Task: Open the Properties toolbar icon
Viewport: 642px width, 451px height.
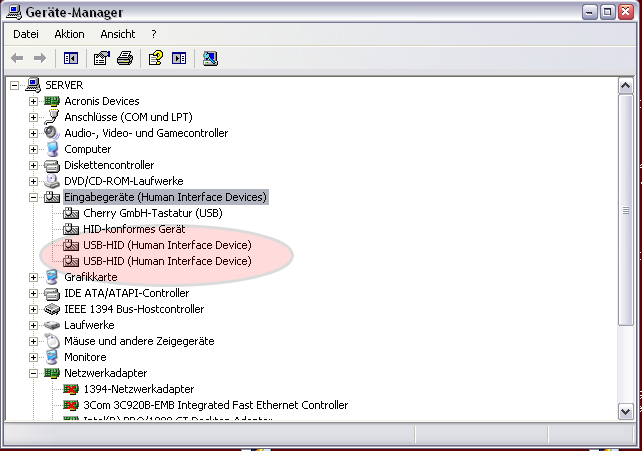Action: [x=102, y=58]
